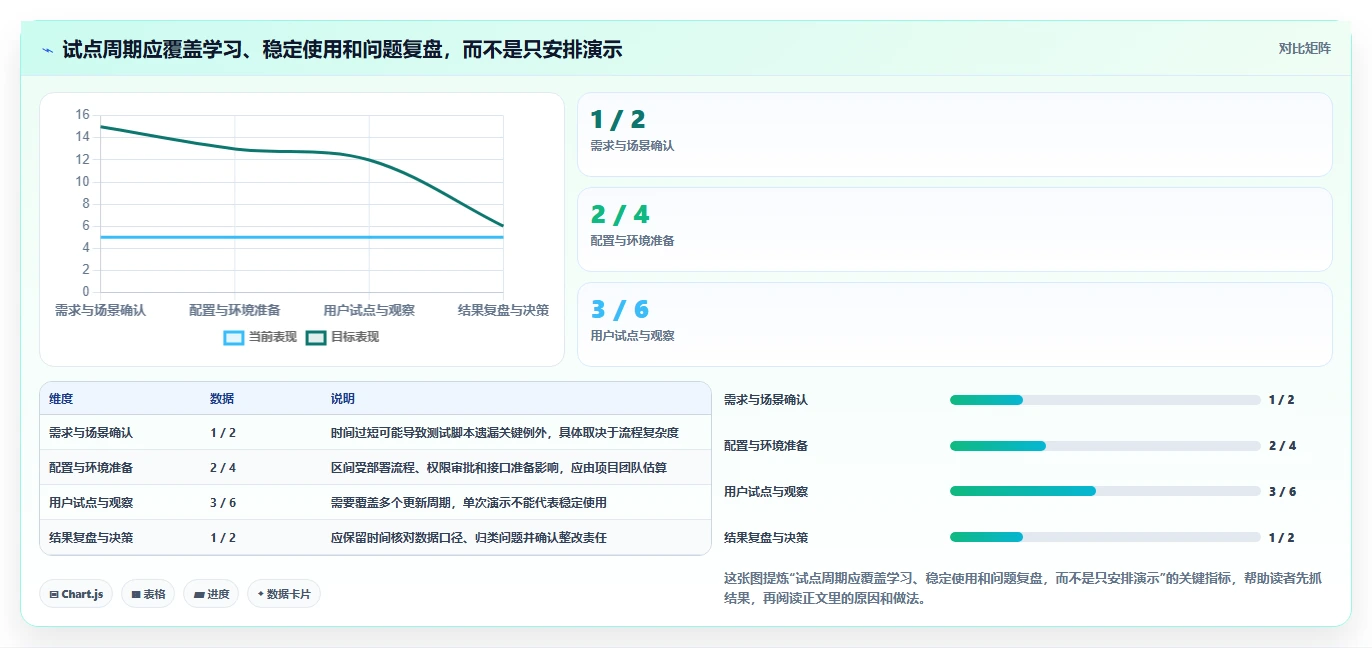The height and width of the screenshot is (648, 1372).
Task: Click the y-axis value 16
Action: (82, 115)
